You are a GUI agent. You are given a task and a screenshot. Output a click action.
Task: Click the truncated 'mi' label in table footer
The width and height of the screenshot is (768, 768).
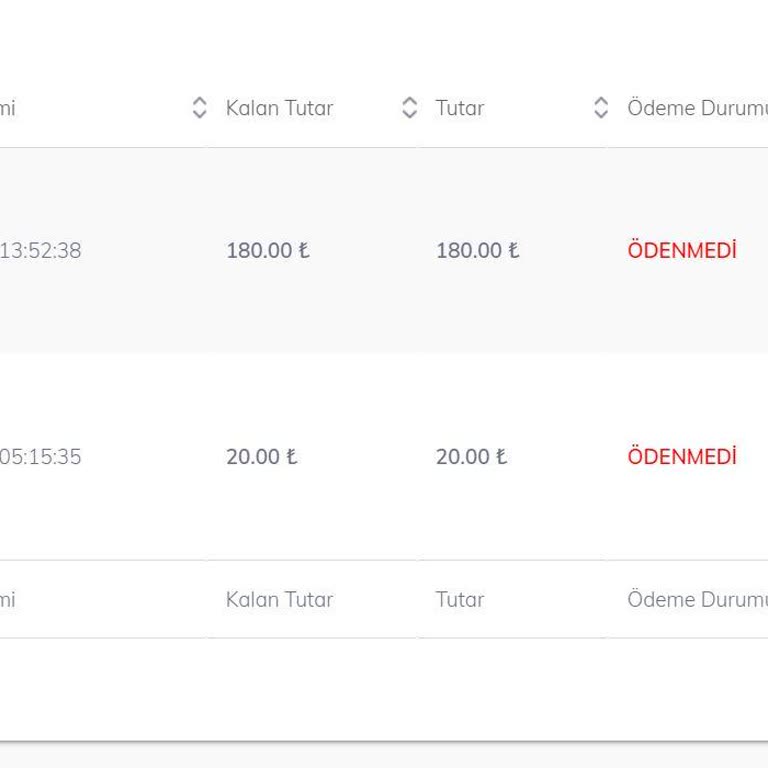pos(7,599)
